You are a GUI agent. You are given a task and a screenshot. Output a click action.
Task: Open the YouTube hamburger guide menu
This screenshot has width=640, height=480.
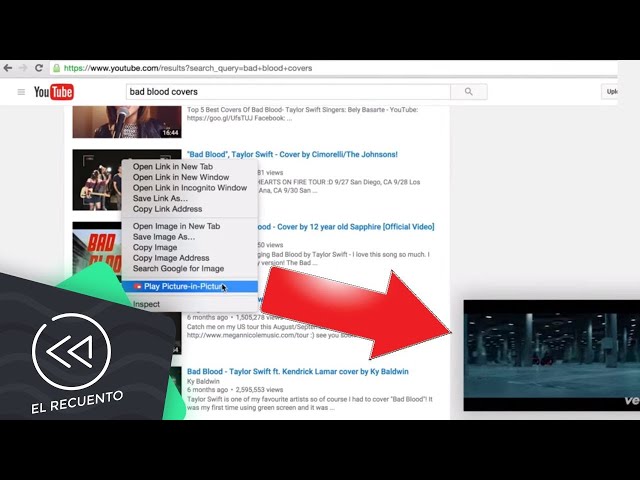pyautogui.click(x=21, y=92)
